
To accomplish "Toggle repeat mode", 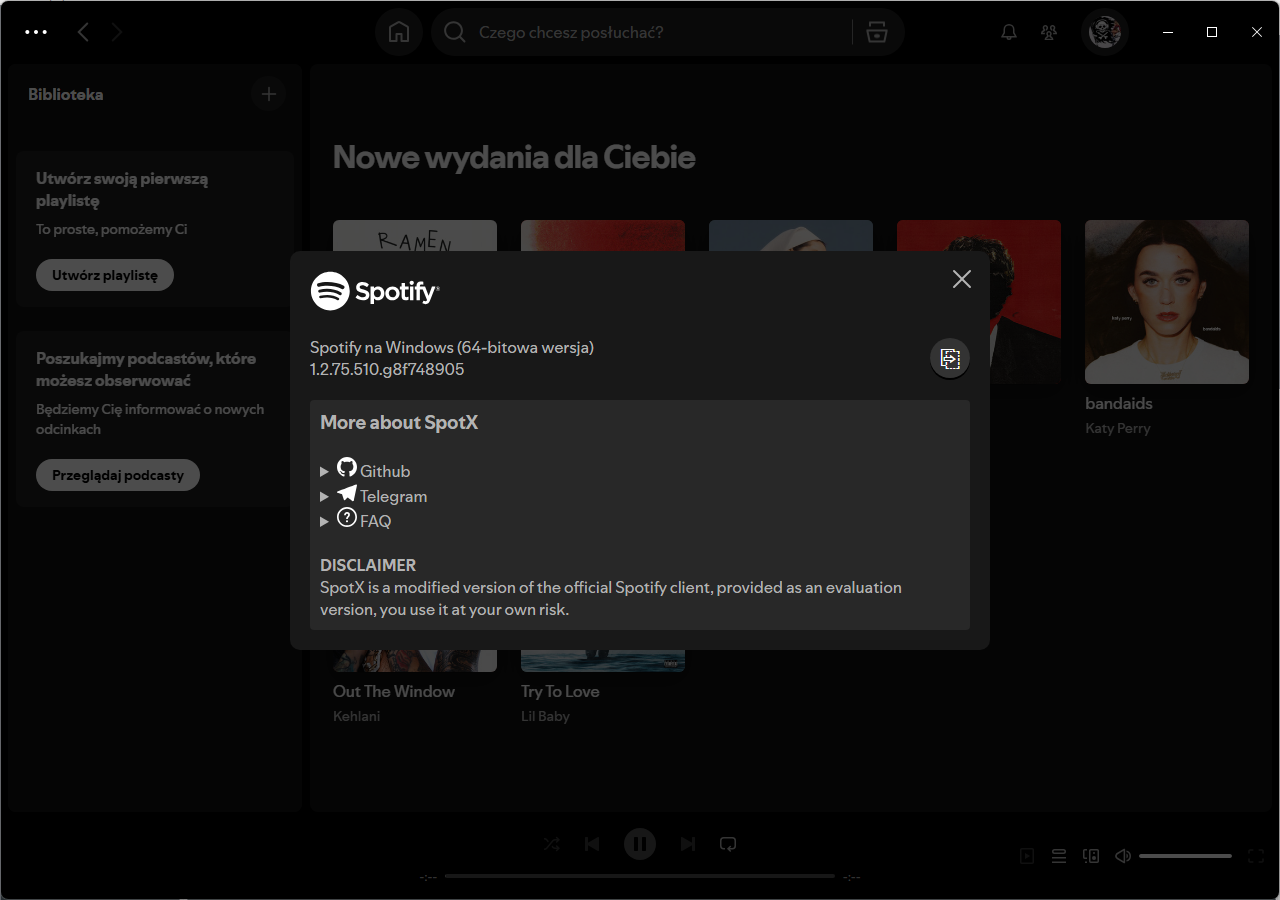I will pos(728,844).
